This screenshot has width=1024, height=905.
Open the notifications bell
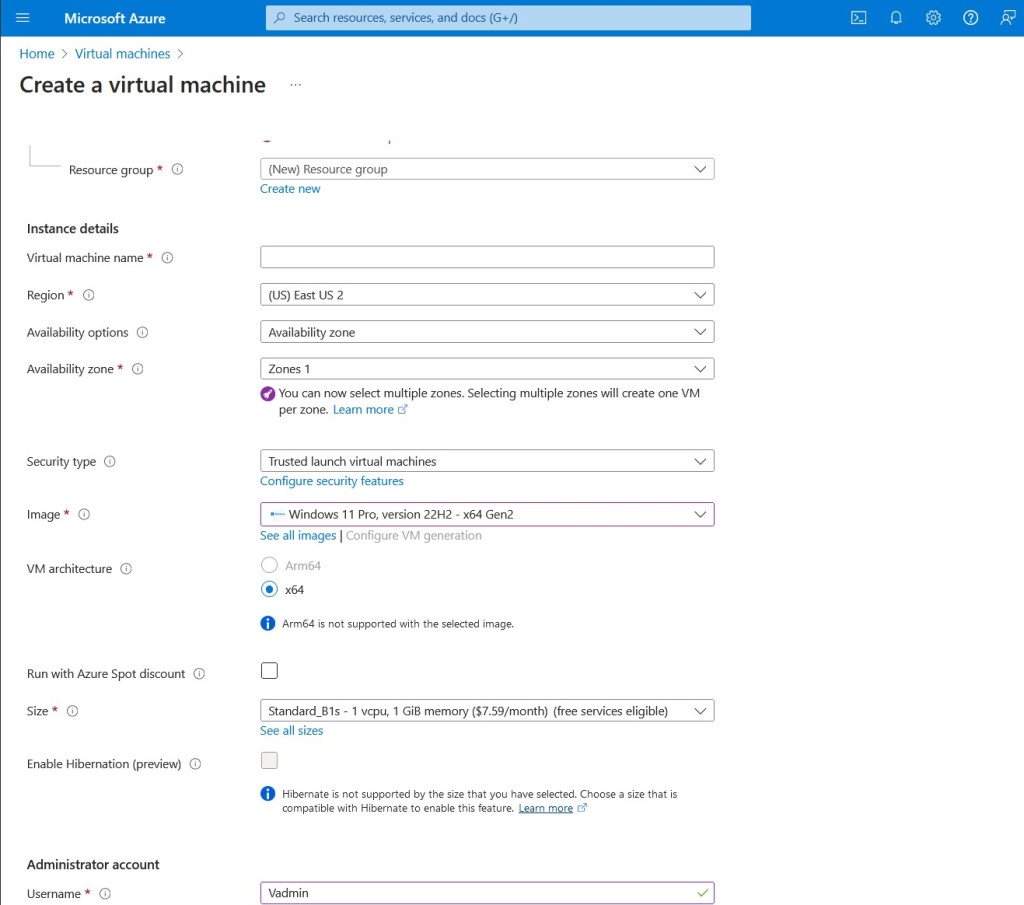(x=896, y=18)
